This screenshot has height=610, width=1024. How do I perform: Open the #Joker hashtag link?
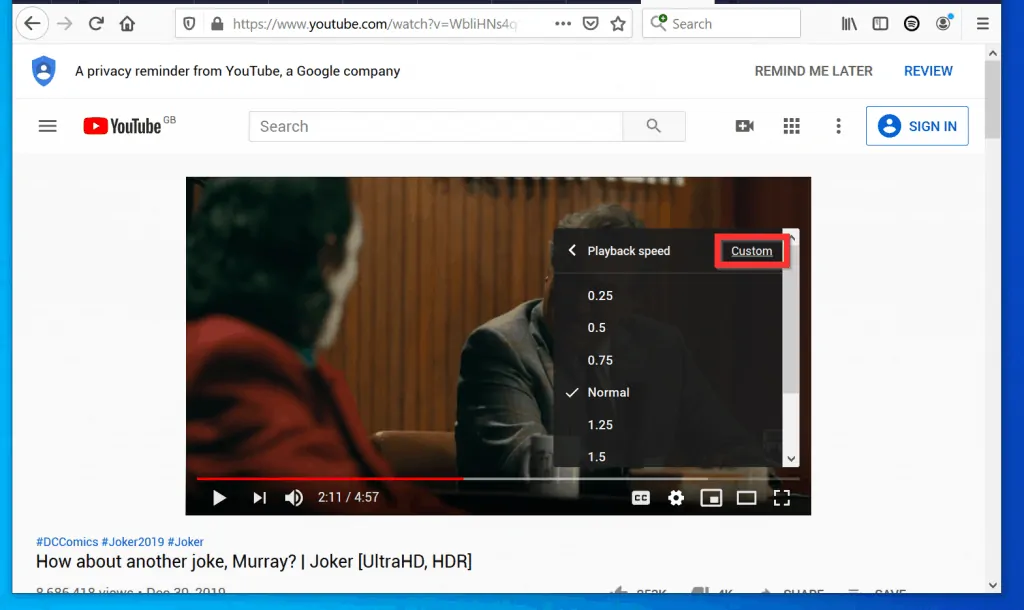point(185,542)
